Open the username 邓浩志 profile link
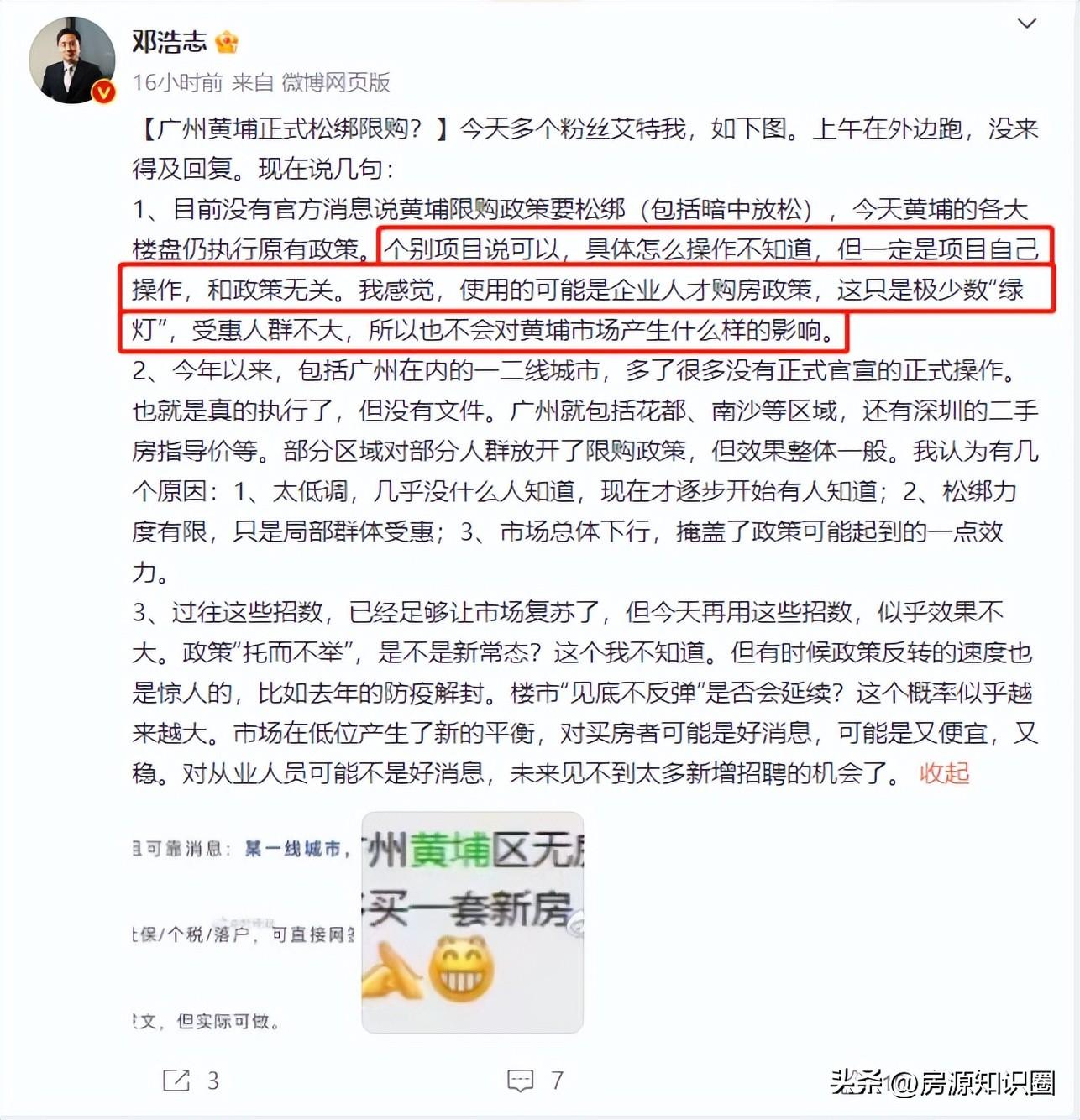This screenshot has height=1120, width=1080. click(x=169, y=42)
